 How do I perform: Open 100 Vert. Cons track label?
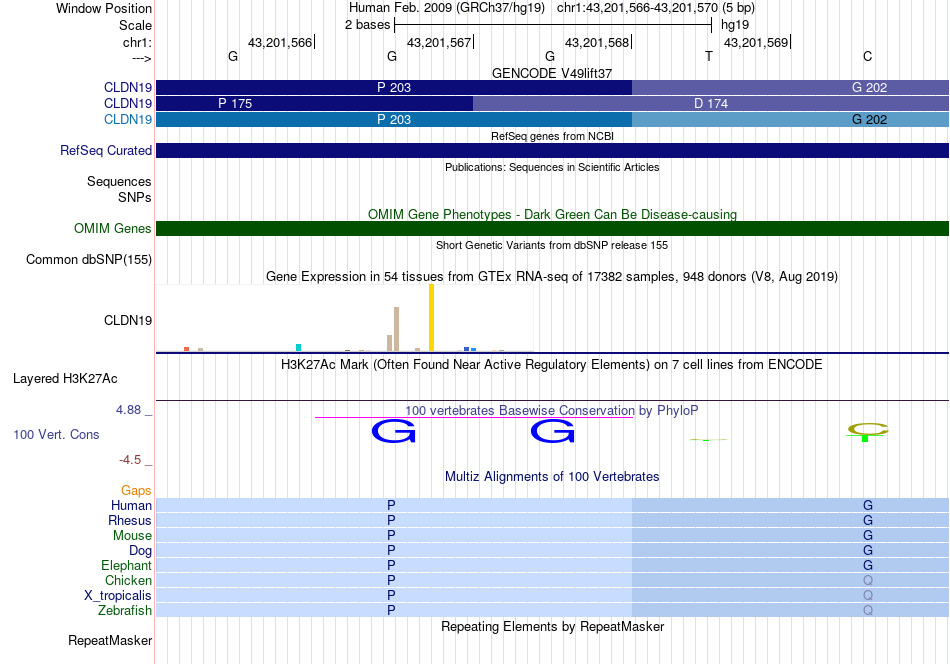(56, 434)
